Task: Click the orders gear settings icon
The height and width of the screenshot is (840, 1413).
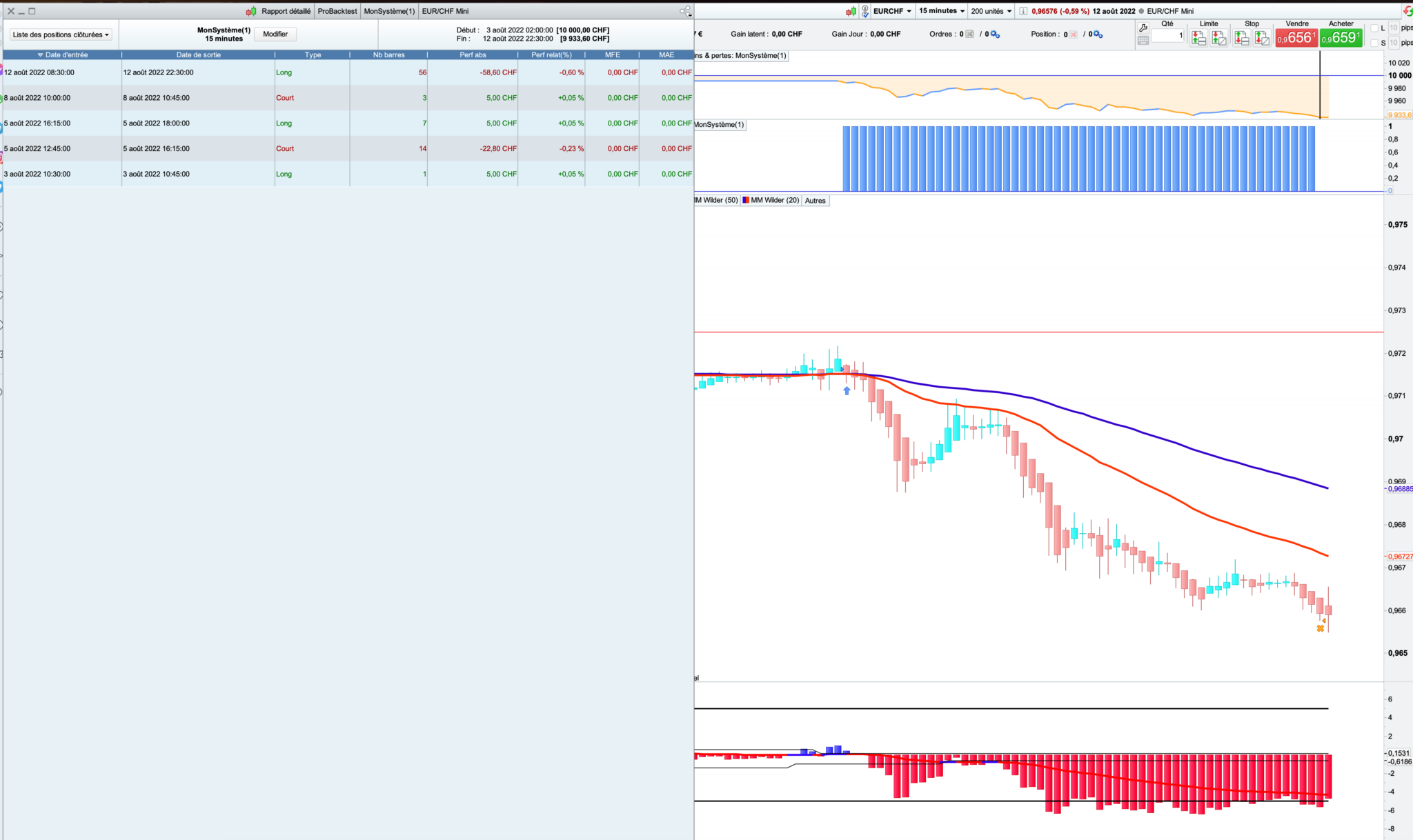Action: (995, 34)
